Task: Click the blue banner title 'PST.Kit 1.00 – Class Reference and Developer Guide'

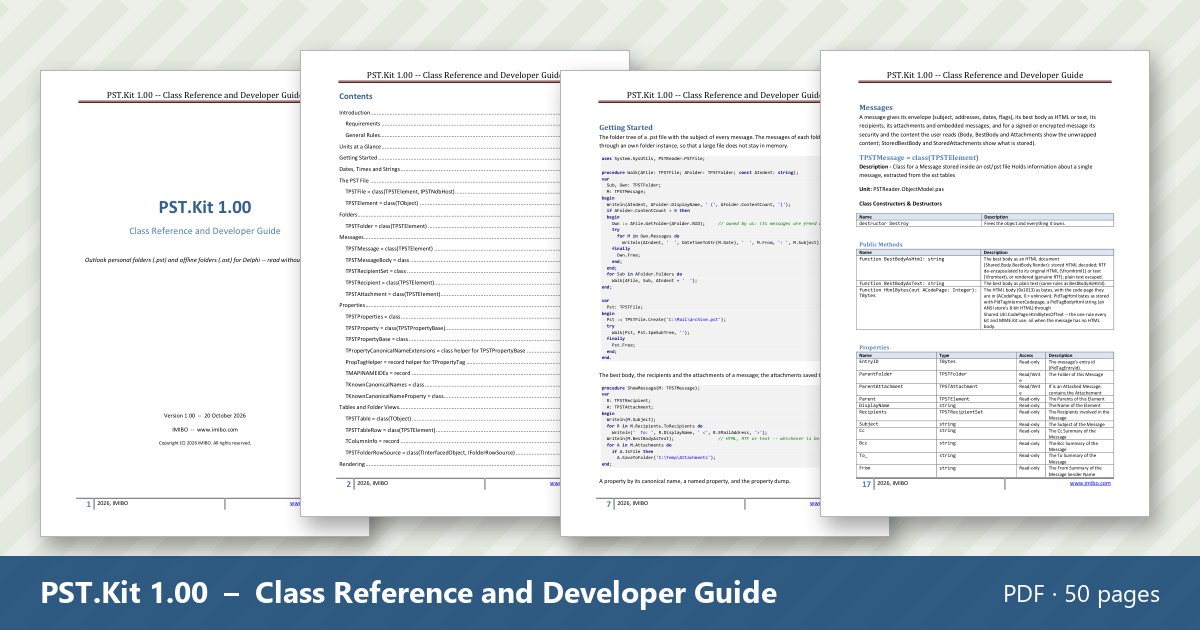Action: [x=409, y=592]
